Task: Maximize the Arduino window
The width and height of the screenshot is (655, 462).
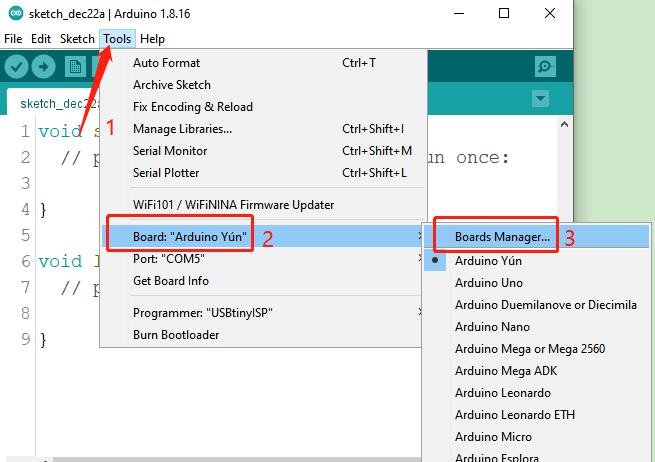Action: pyautogui.click(x=504, y=13)
